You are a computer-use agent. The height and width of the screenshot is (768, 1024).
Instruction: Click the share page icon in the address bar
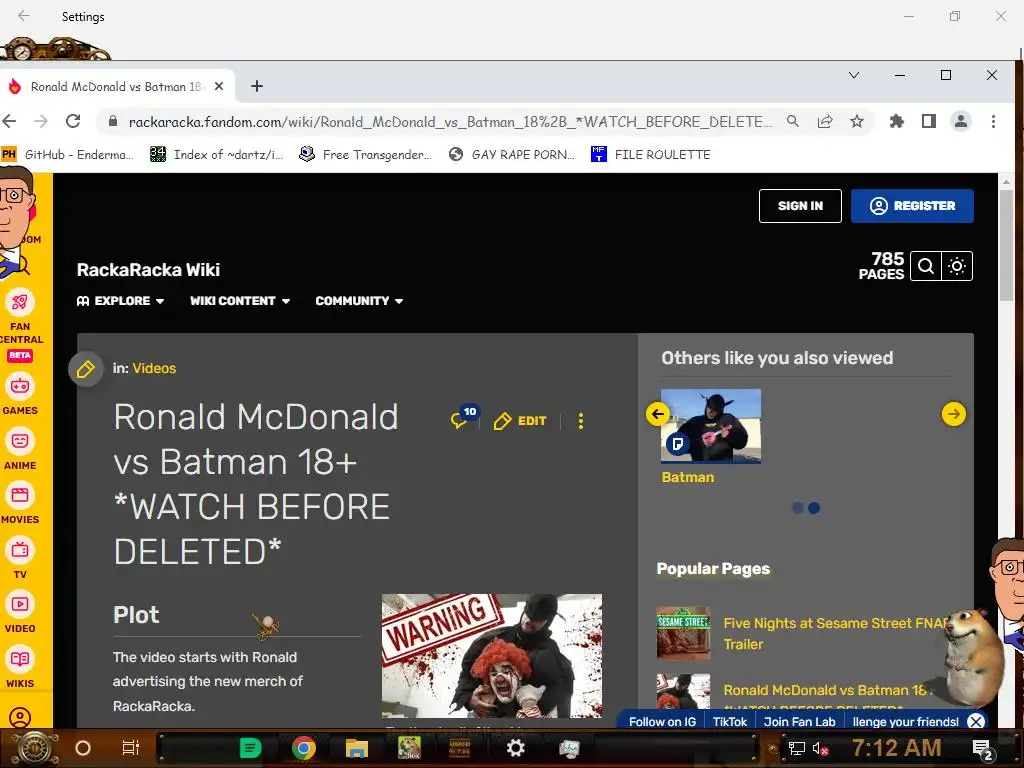(x=825, y=121)
